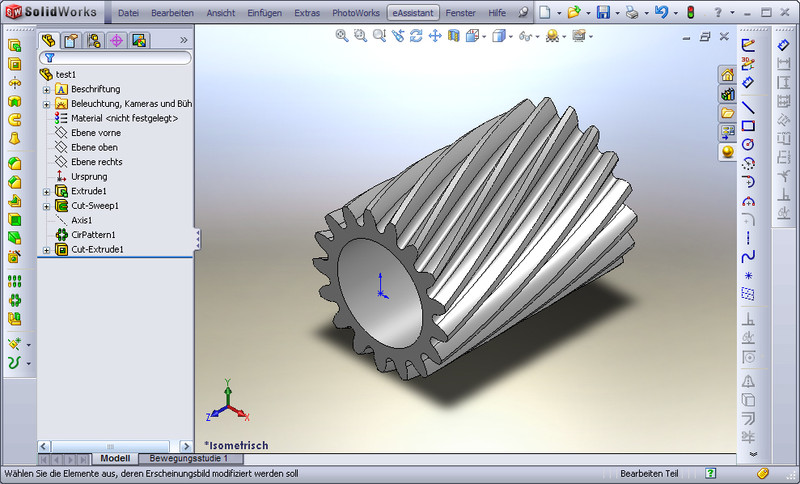The height and width of the screenshot is (484, 800).
Task: Open the Einfügen menu
Action: click(264, 14)
